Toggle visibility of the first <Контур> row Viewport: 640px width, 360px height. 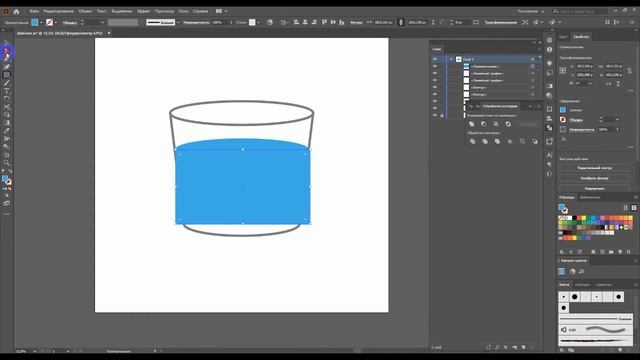coord(435,87)
